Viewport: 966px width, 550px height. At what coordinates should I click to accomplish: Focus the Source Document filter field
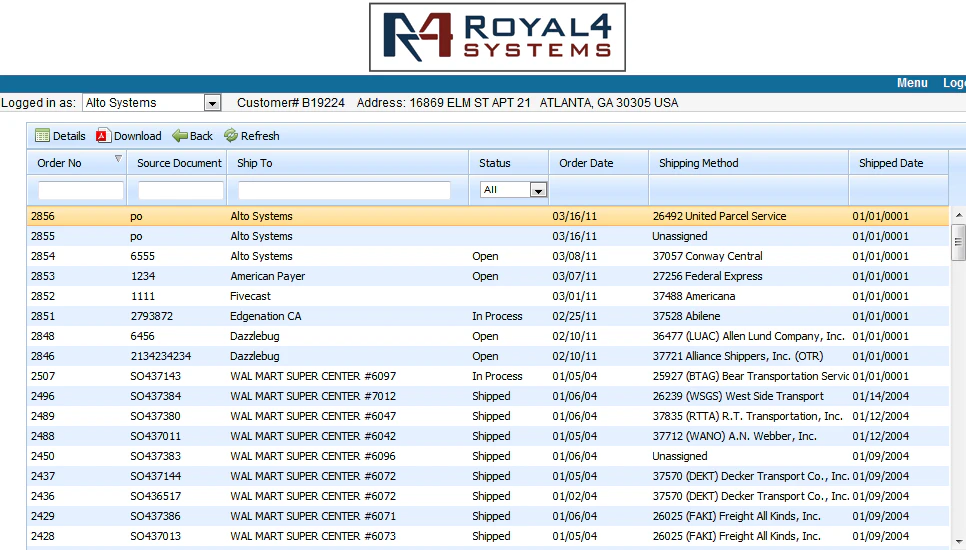(181, 190)
